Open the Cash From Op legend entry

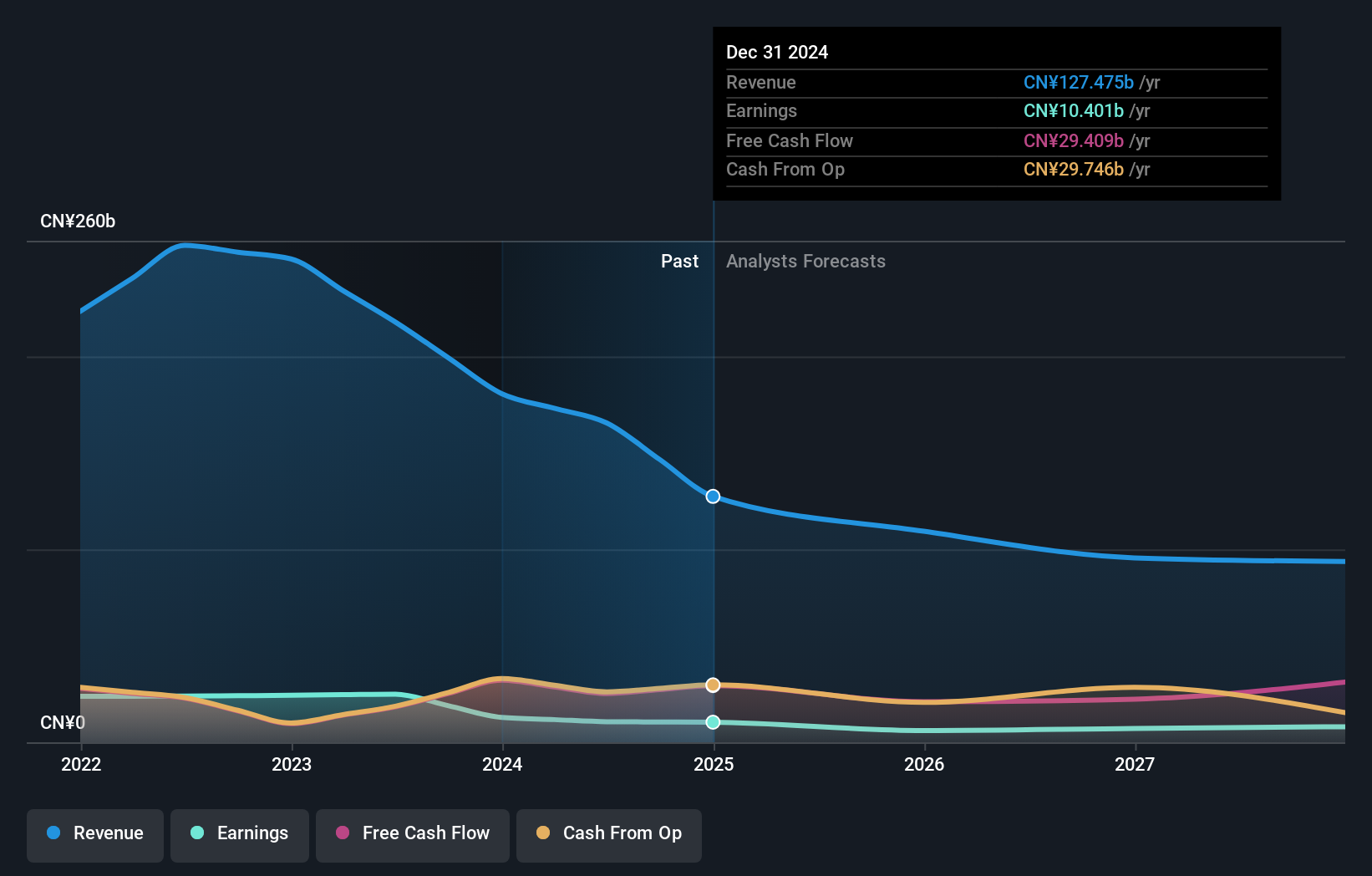click(608, 833)
